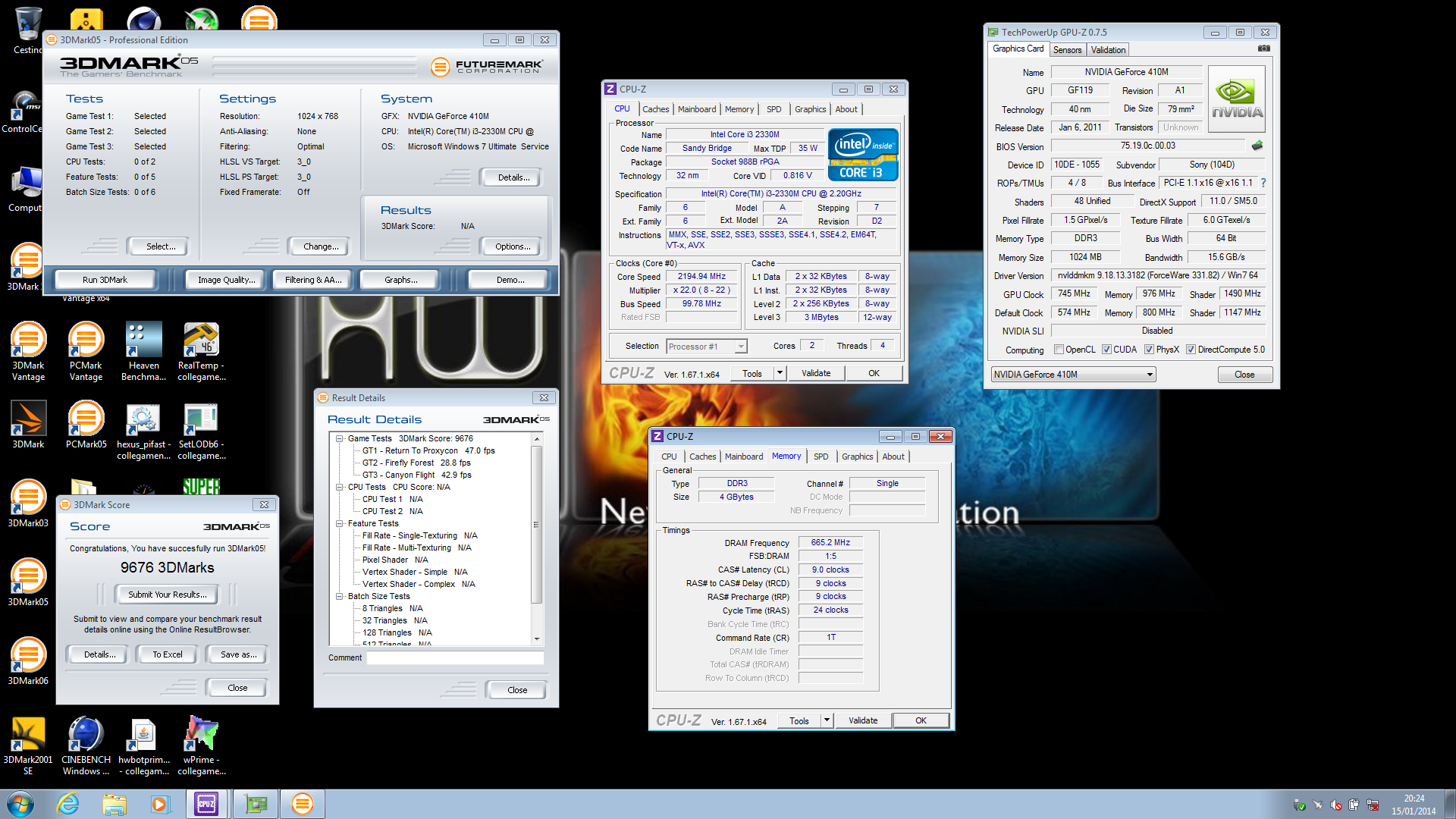Collapse the CPU Tests tree node
Screen dimensions: 1456x819
click(340, 488)
